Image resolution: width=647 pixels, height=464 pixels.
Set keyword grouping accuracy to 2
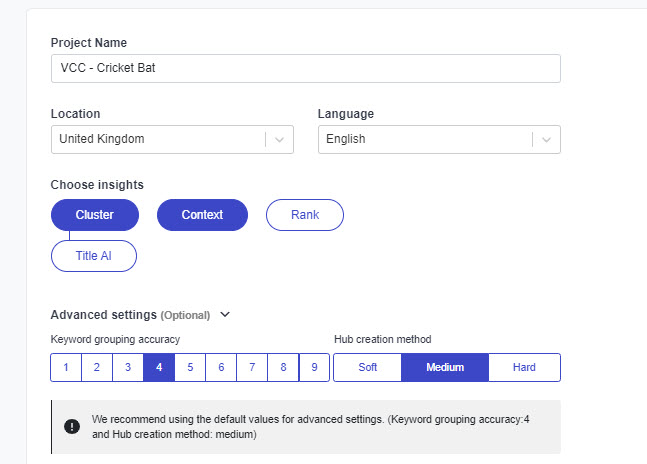tap(97, 368)
